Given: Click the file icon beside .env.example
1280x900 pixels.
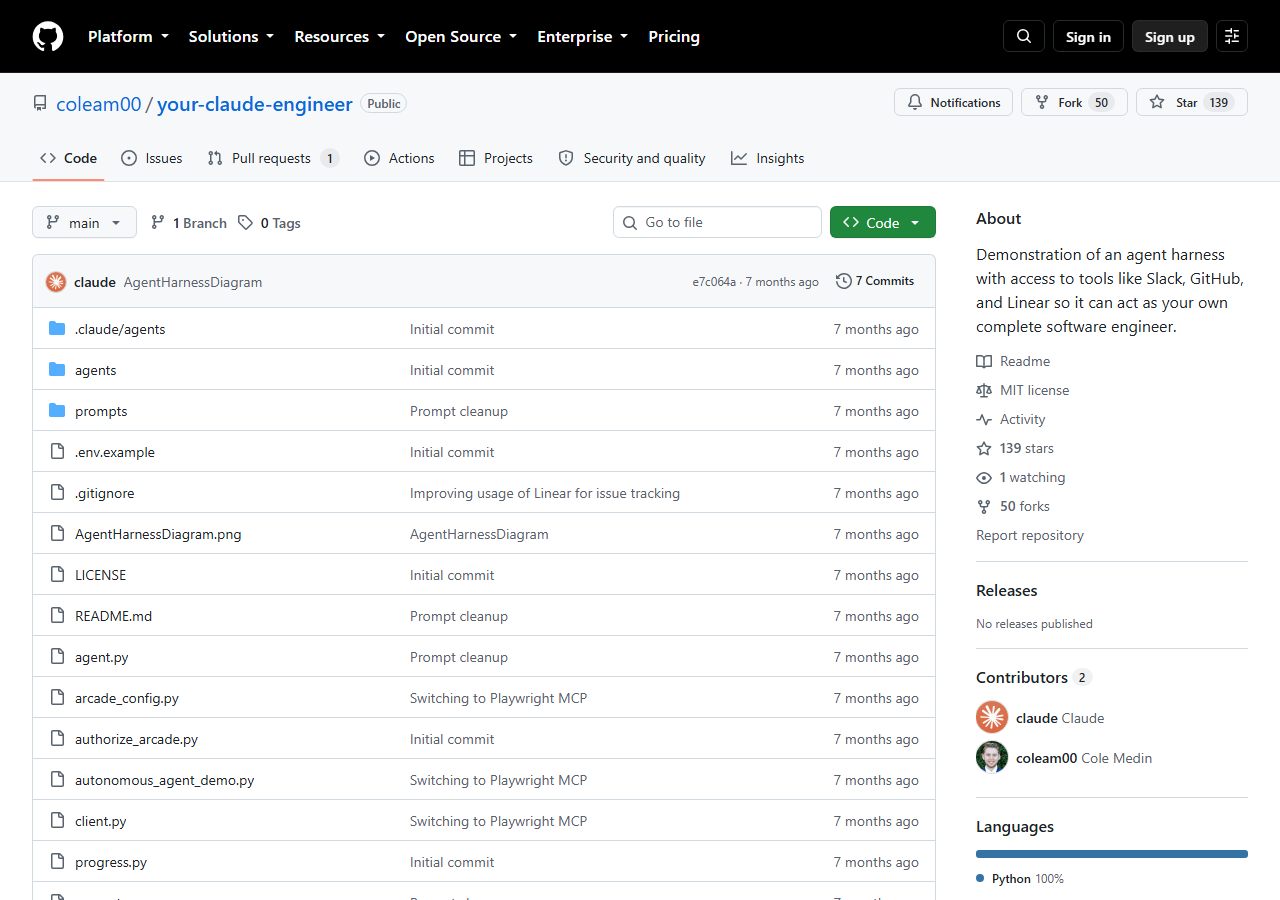Looking at the screenshot, I should 57,452.
